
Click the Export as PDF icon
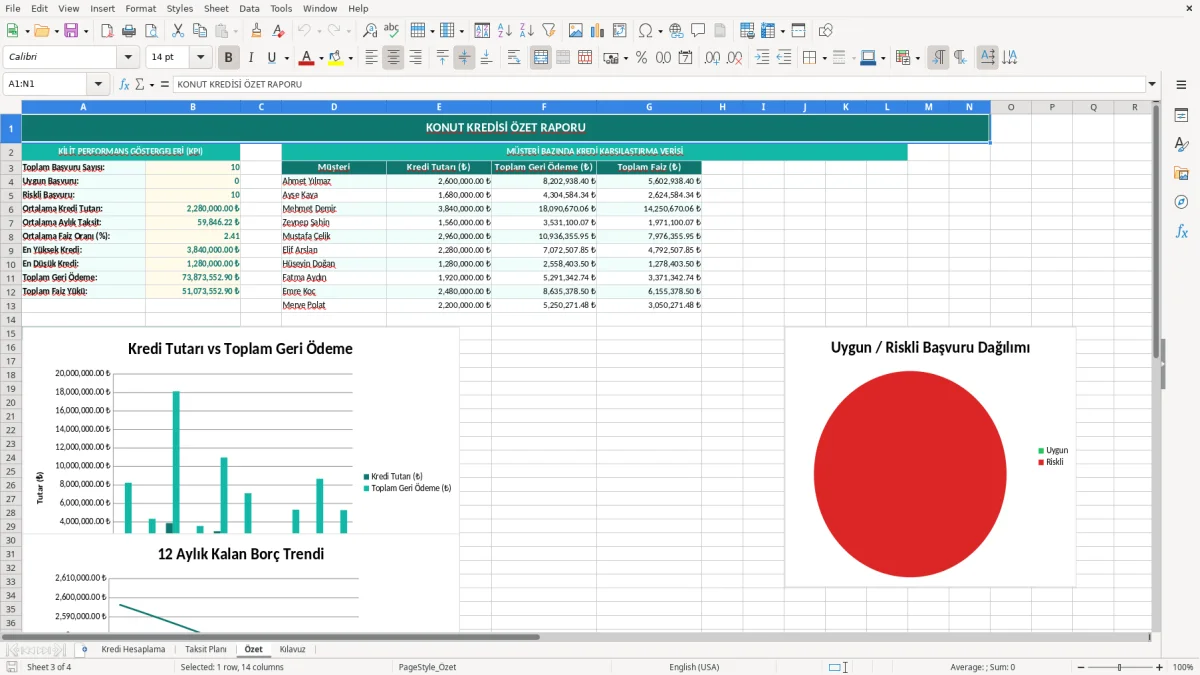point(107,31)
